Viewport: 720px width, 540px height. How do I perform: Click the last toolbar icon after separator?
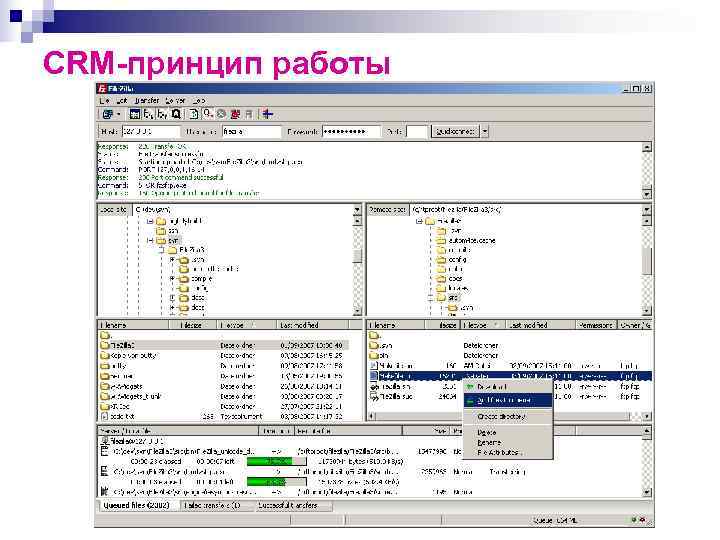coord(268,114)
